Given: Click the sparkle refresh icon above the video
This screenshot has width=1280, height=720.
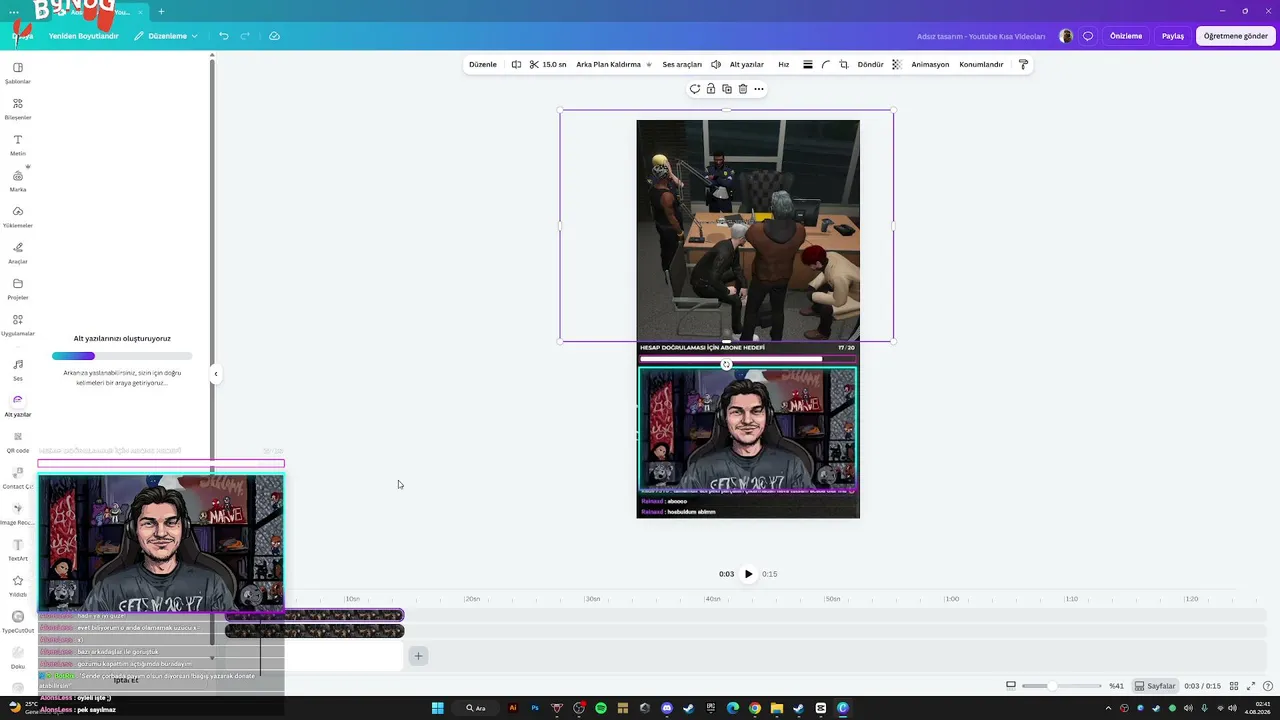Looking at the screenshot, I should (x=695, y=89).
